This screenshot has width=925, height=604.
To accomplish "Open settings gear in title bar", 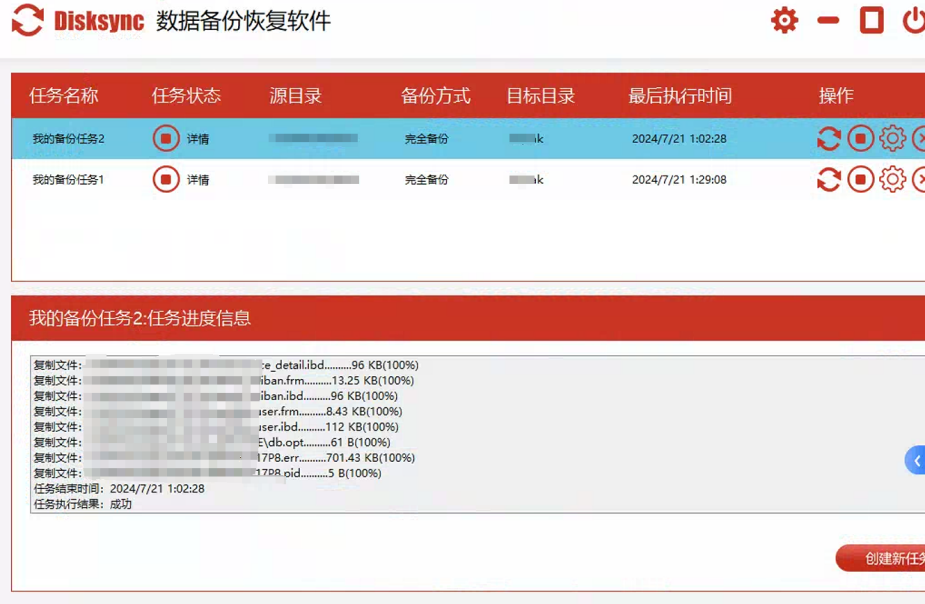I will pos(784,20).
